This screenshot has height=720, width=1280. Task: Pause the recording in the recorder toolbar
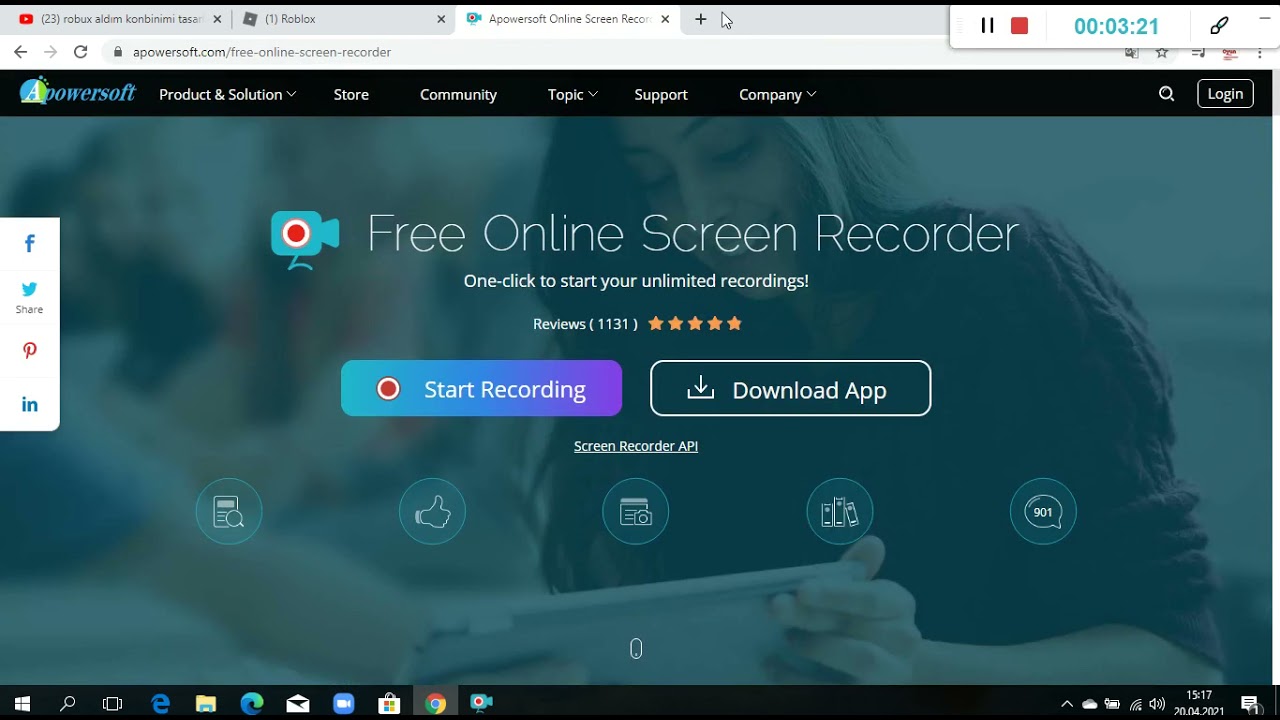987,26
